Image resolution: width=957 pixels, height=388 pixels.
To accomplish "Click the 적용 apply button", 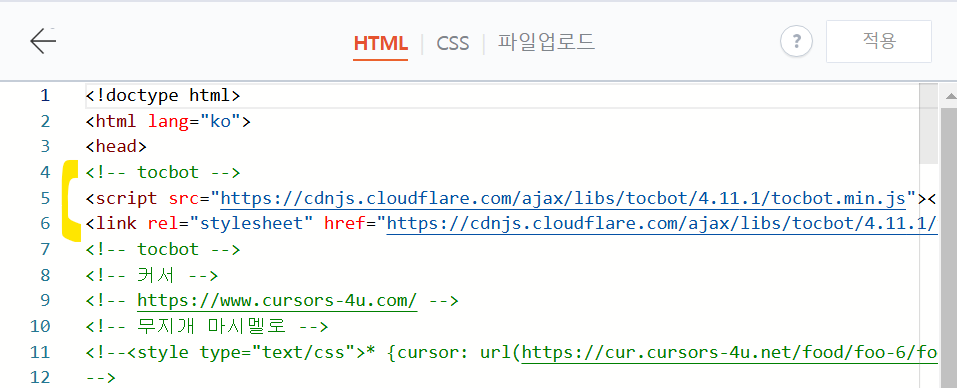I will point(879,41).
